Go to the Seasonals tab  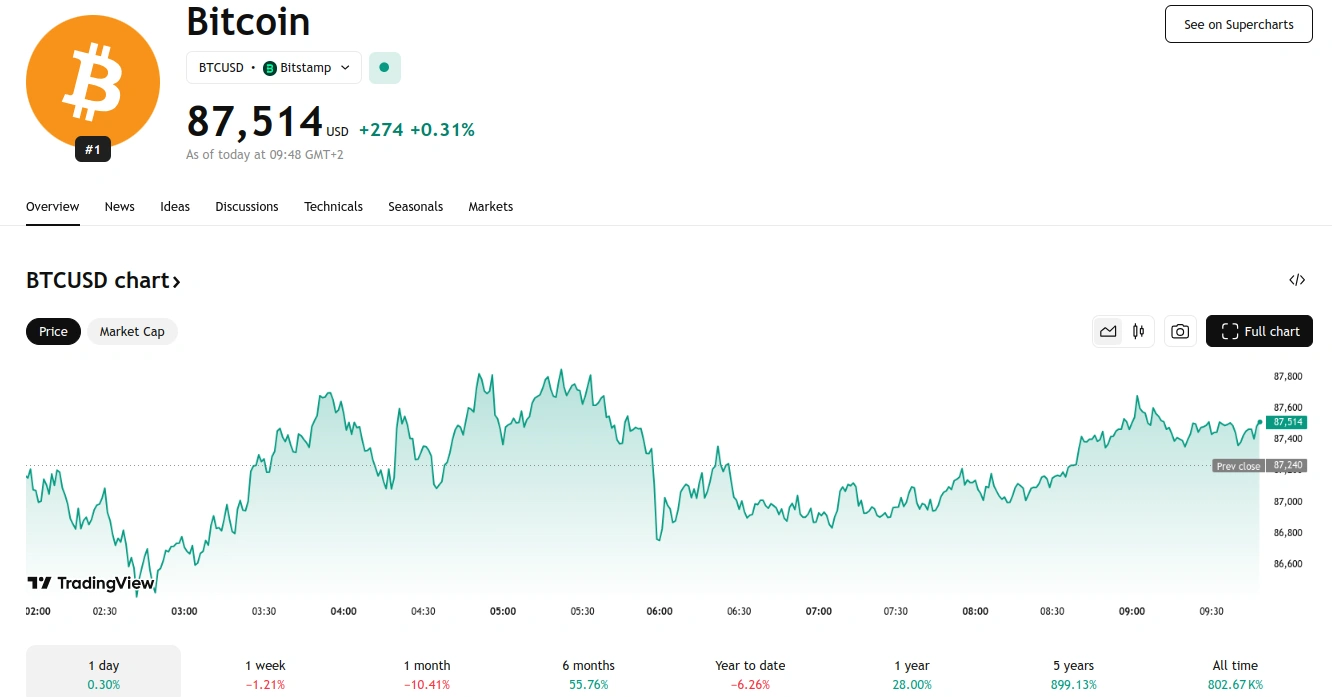pos(415,206)
